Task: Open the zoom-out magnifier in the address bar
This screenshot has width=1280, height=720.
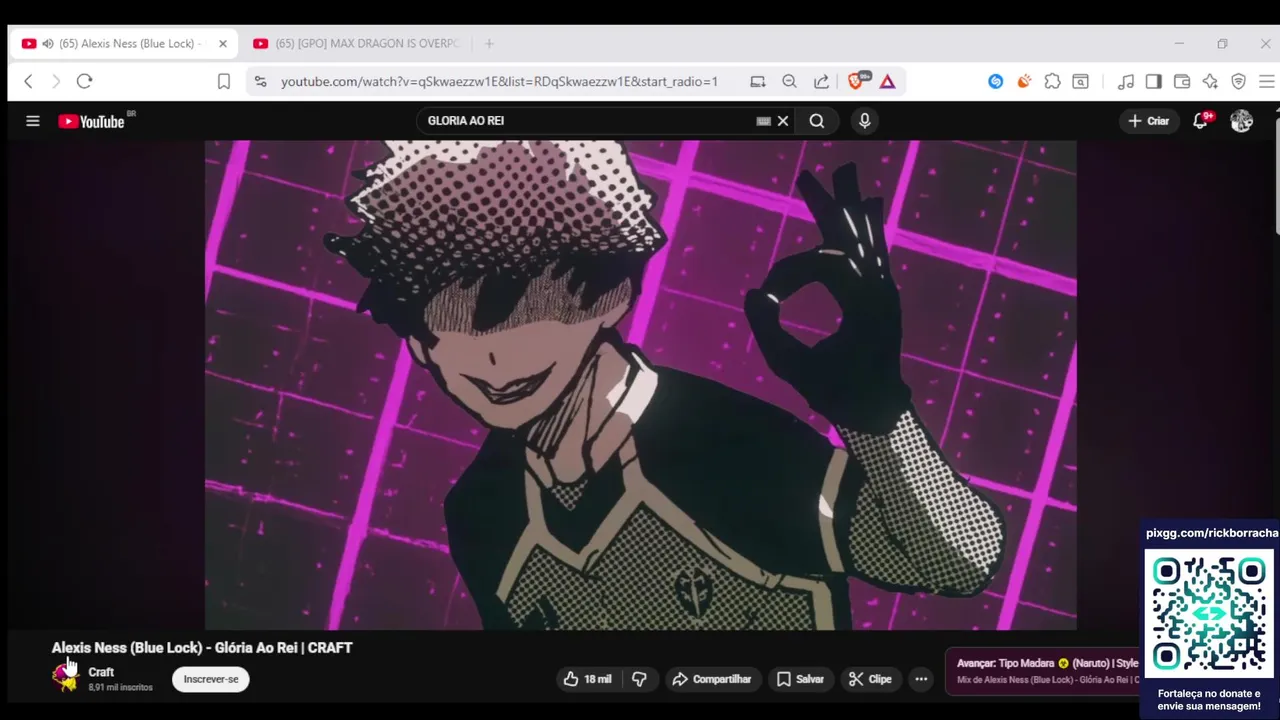Action: tap(789, 82)
